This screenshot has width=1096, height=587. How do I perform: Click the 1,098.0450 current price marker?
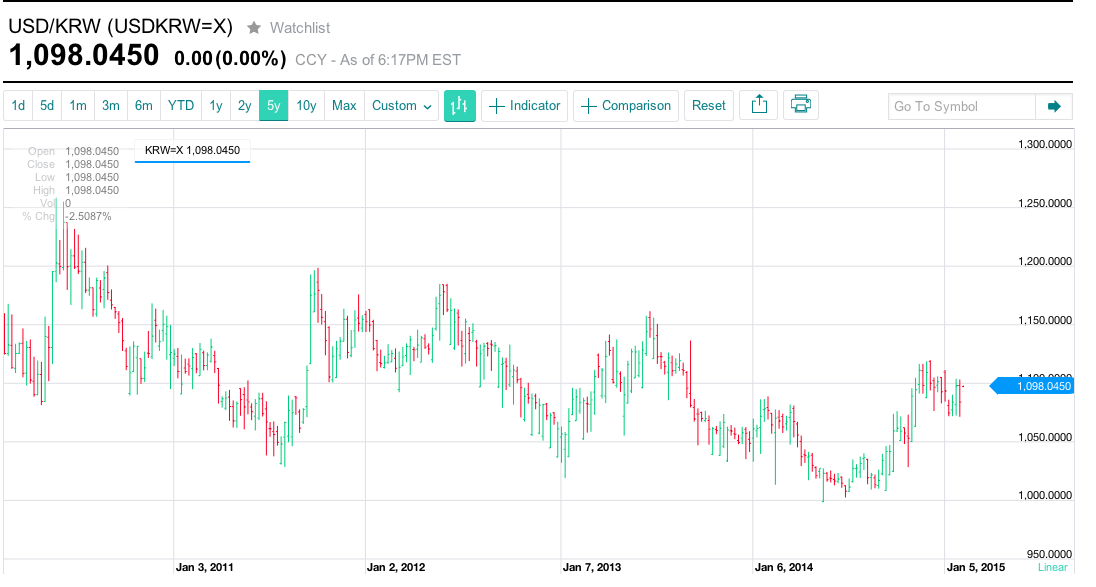click(x=1032, y=386)
